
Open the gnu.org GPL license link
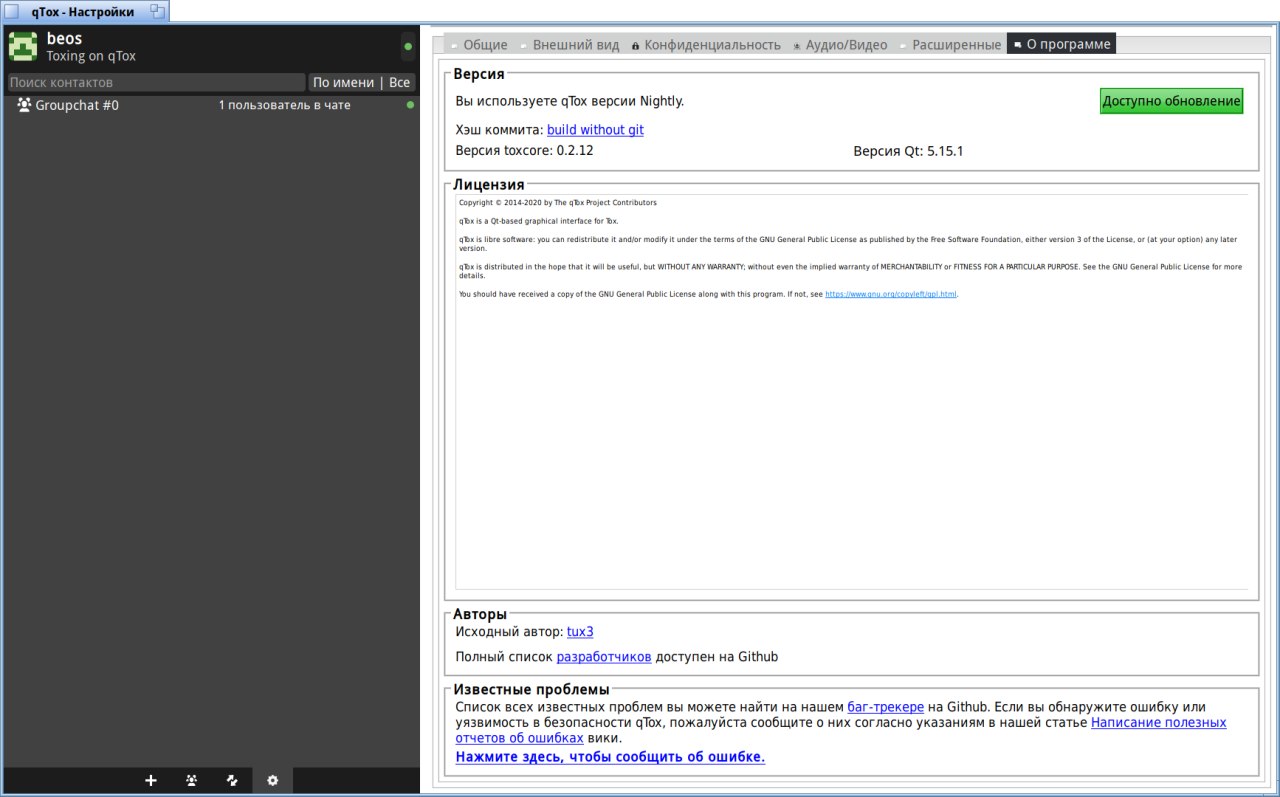click(891, 295)
